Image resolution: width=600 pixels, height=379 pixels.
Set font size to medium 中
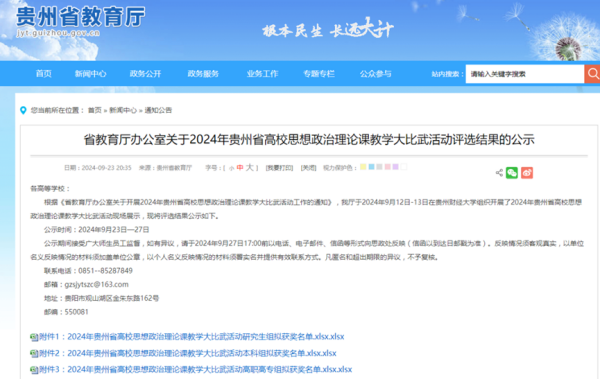point(240,168)
